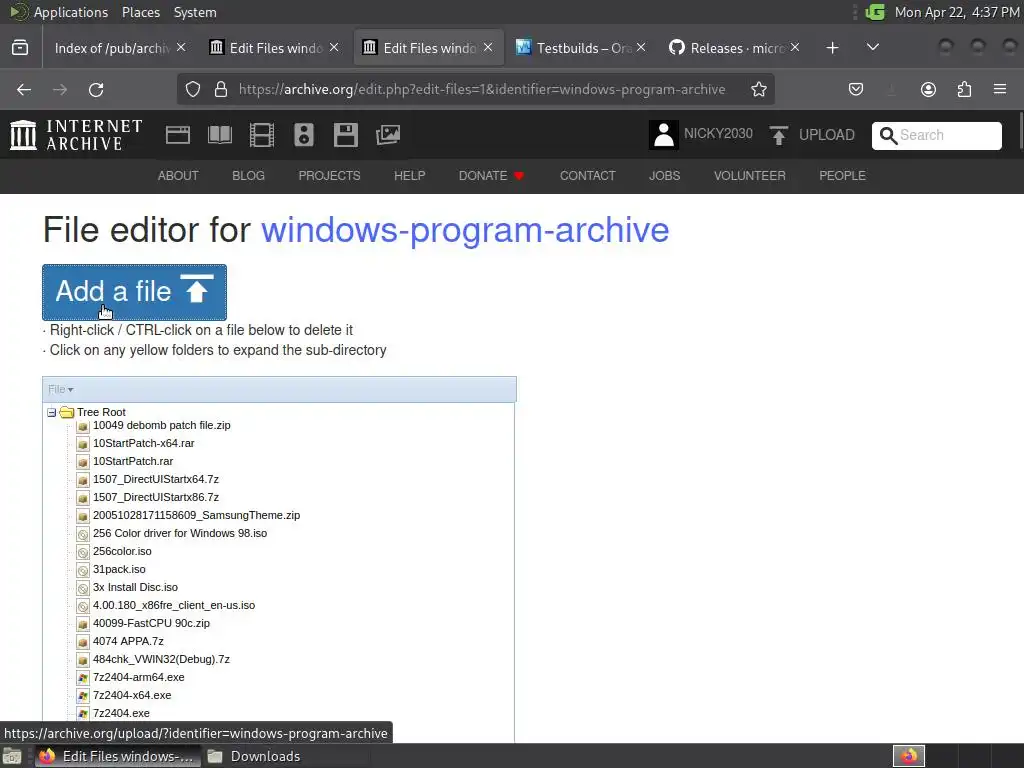Click the icon of 256color.iso

[x=82, y=552]
